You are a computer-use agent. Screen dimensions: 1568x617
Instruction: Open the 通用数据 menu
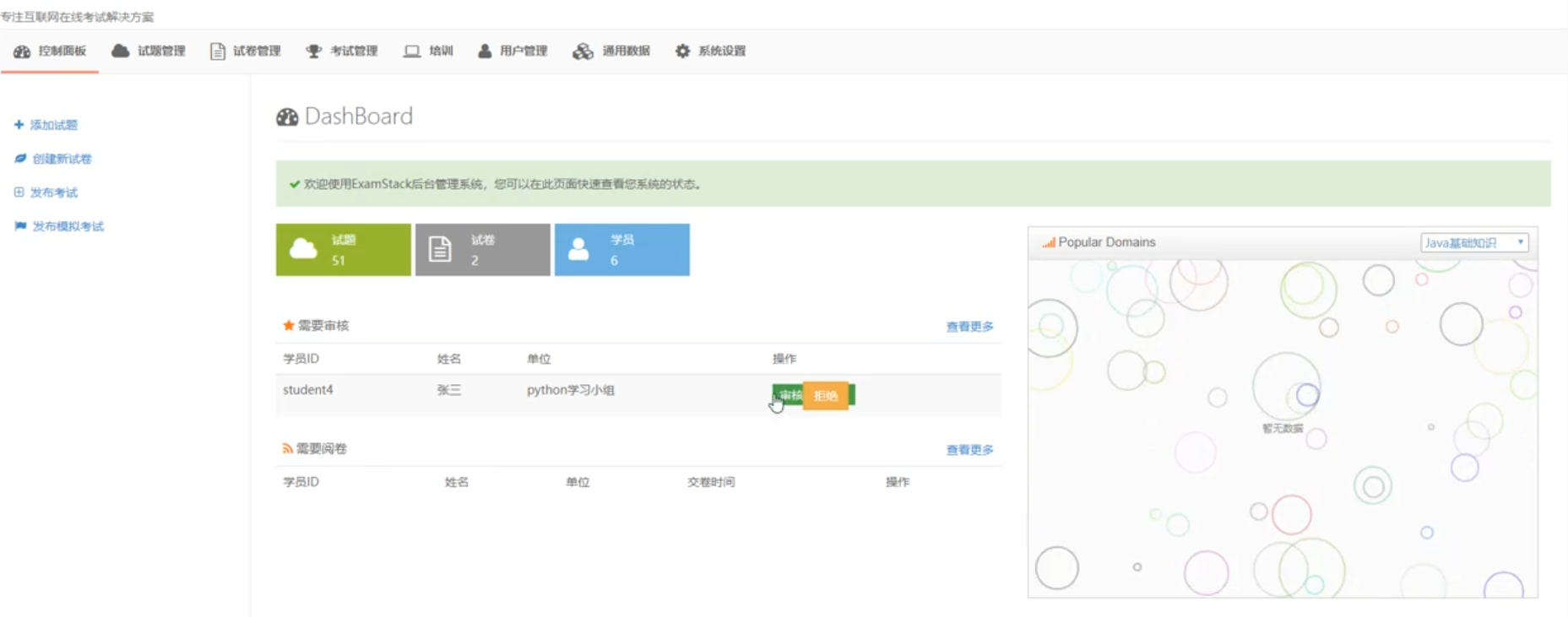(611, 51)
